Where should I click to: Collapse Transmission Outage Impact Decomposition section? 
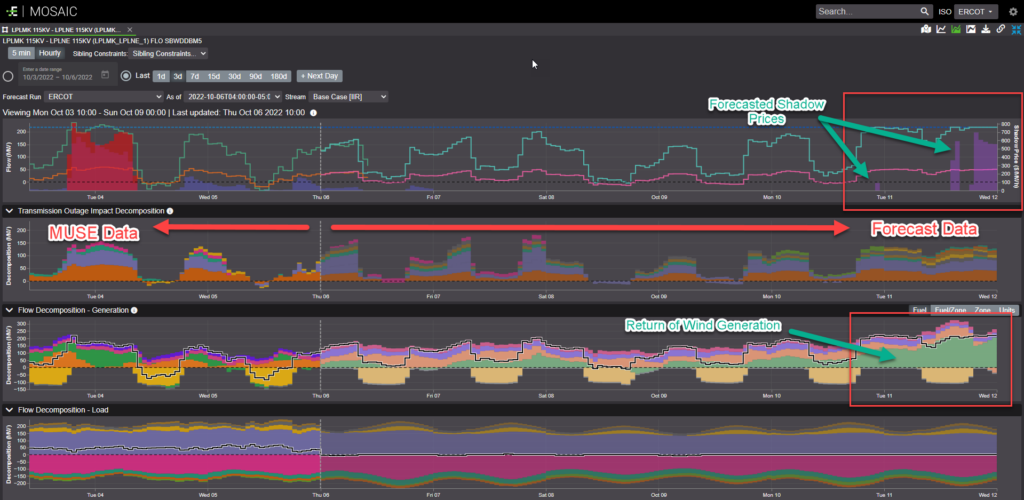9,211
